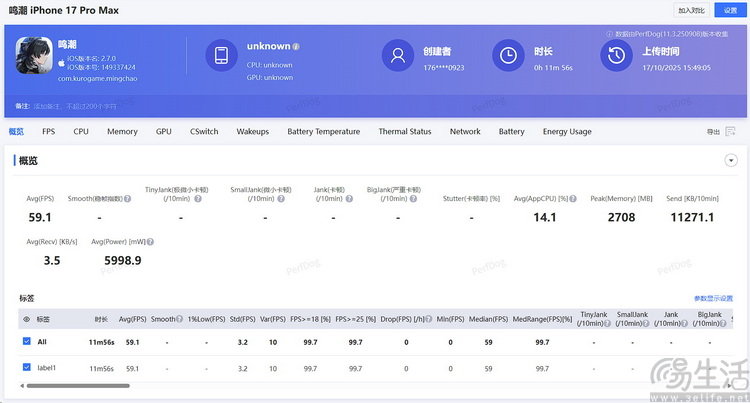Open the 导出 export menu

click(x=712, y=132)
